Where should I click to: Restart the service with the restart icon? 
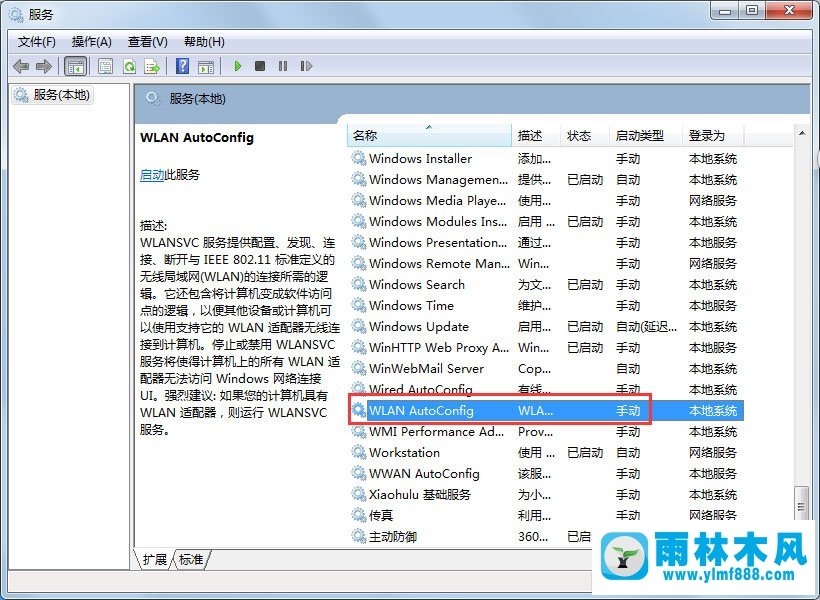pos(306,66)
